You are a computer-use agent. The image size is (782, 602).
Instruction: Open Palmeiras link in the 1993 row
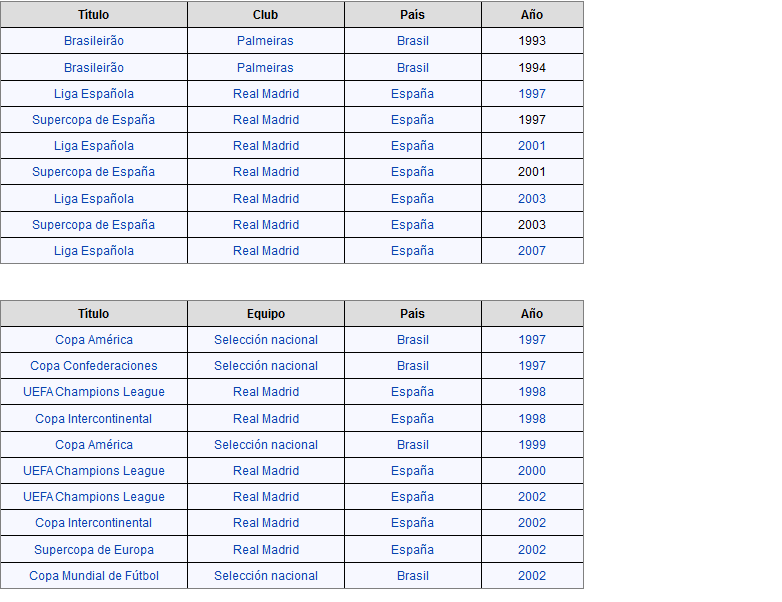click(x=265, y=41)
